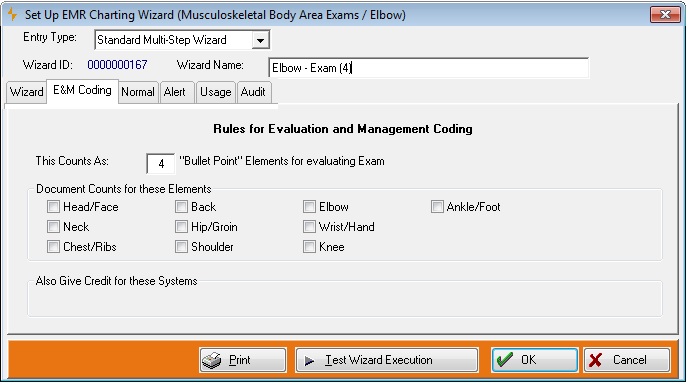Switch to the Audit tab
689x385 pixels.
pyautogui.click(x=253, y=92)
